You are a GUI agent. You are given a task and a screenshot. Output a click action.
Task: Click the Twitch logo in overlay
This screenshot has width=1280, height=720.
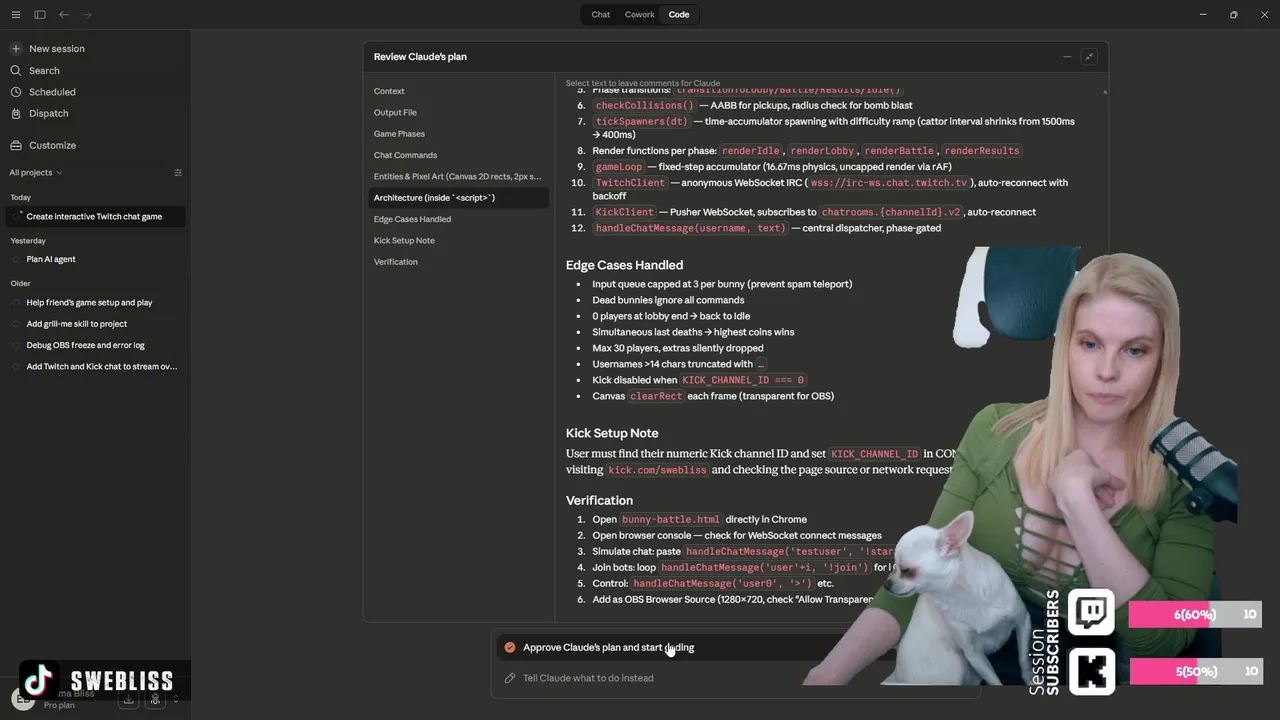pos(1091,612)
